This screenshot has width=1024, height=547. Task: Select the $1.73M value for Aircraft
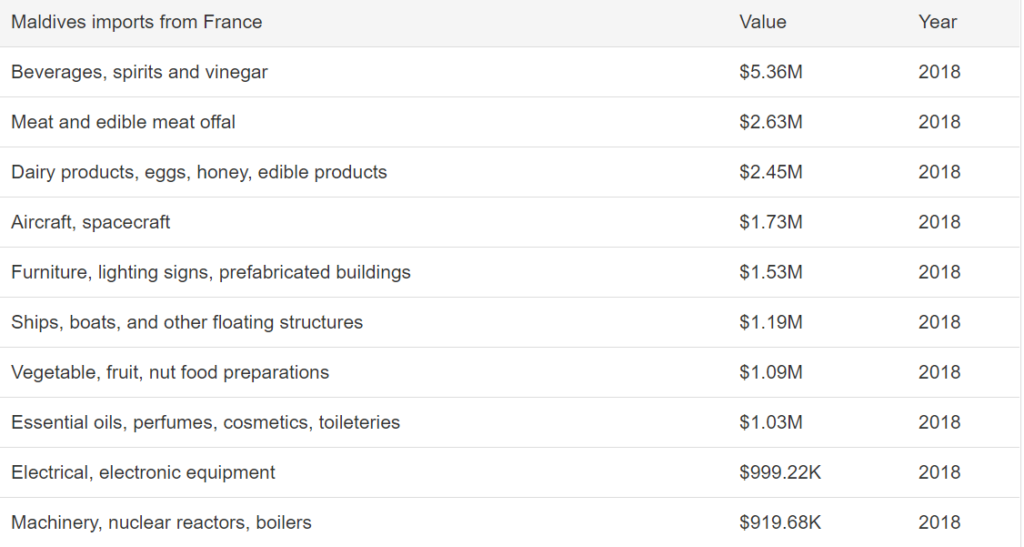tap(771, 223)
